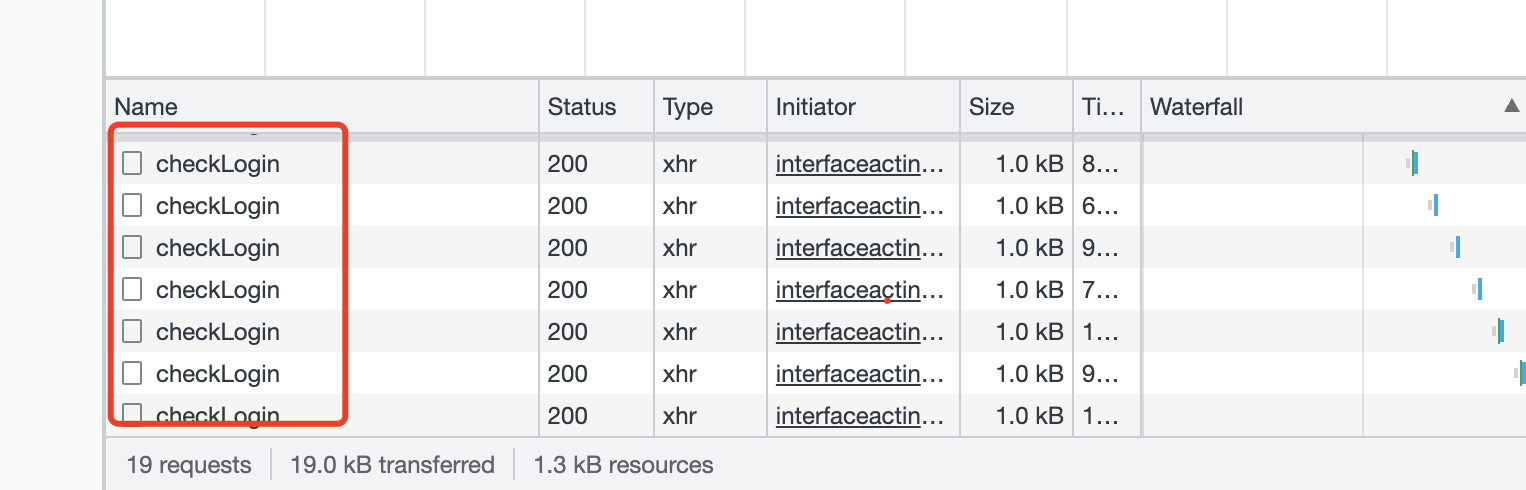Select the waterfall bar of first checkLogin request
Viewport: 1526px width, 490px height.
tap(1415, 163)
